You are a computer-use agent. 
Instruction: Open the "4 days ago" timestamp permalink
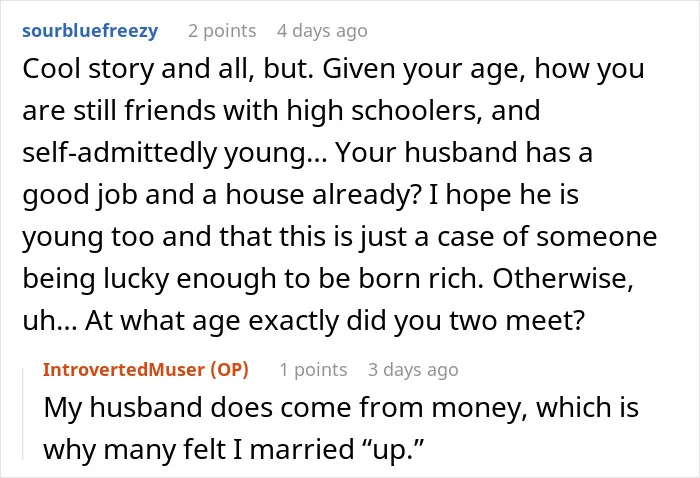pyautogui.click(x=322, y=31)
